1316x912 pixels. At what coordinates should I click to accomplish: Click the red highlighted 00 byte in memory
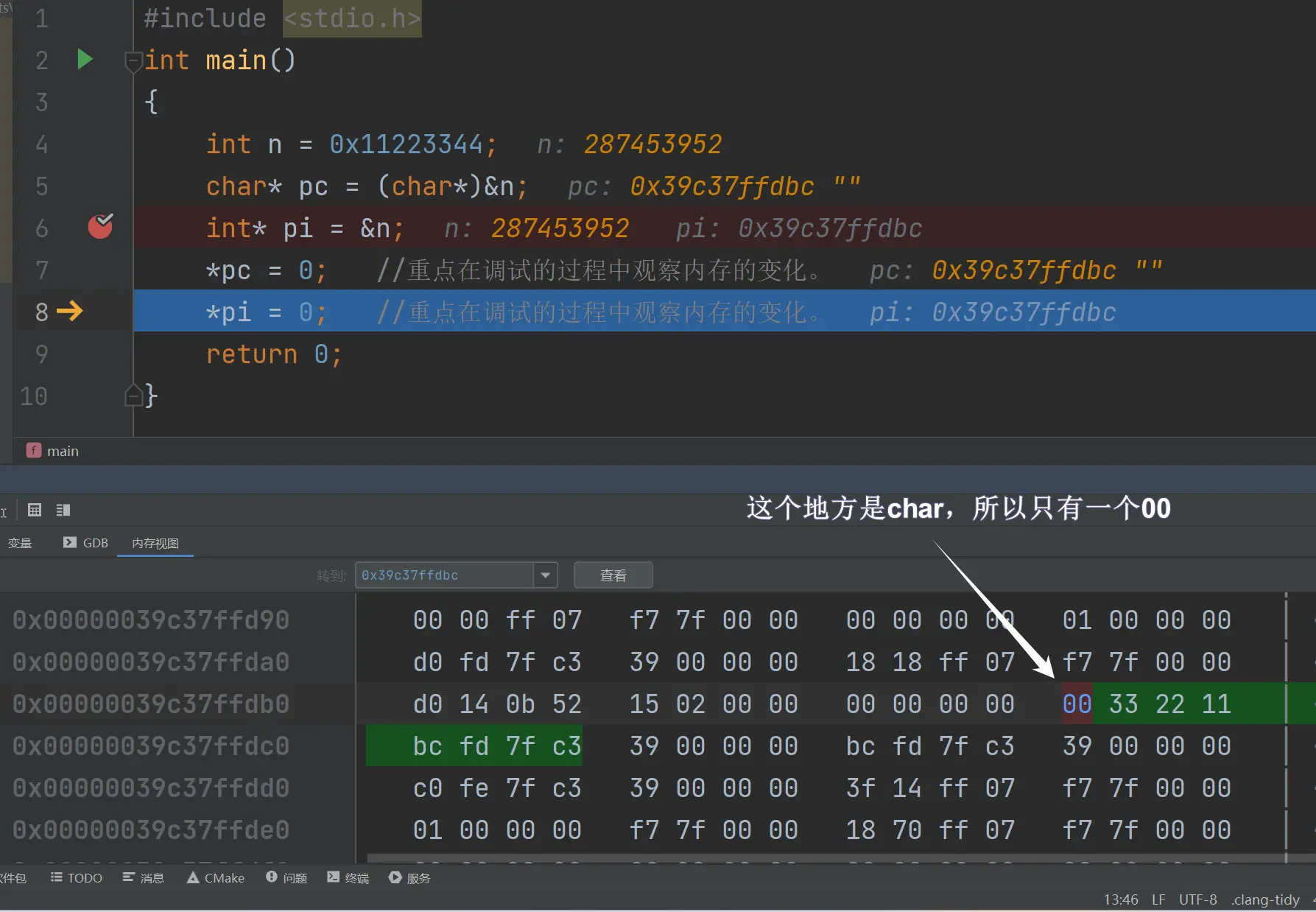(x=1077, y=704)
